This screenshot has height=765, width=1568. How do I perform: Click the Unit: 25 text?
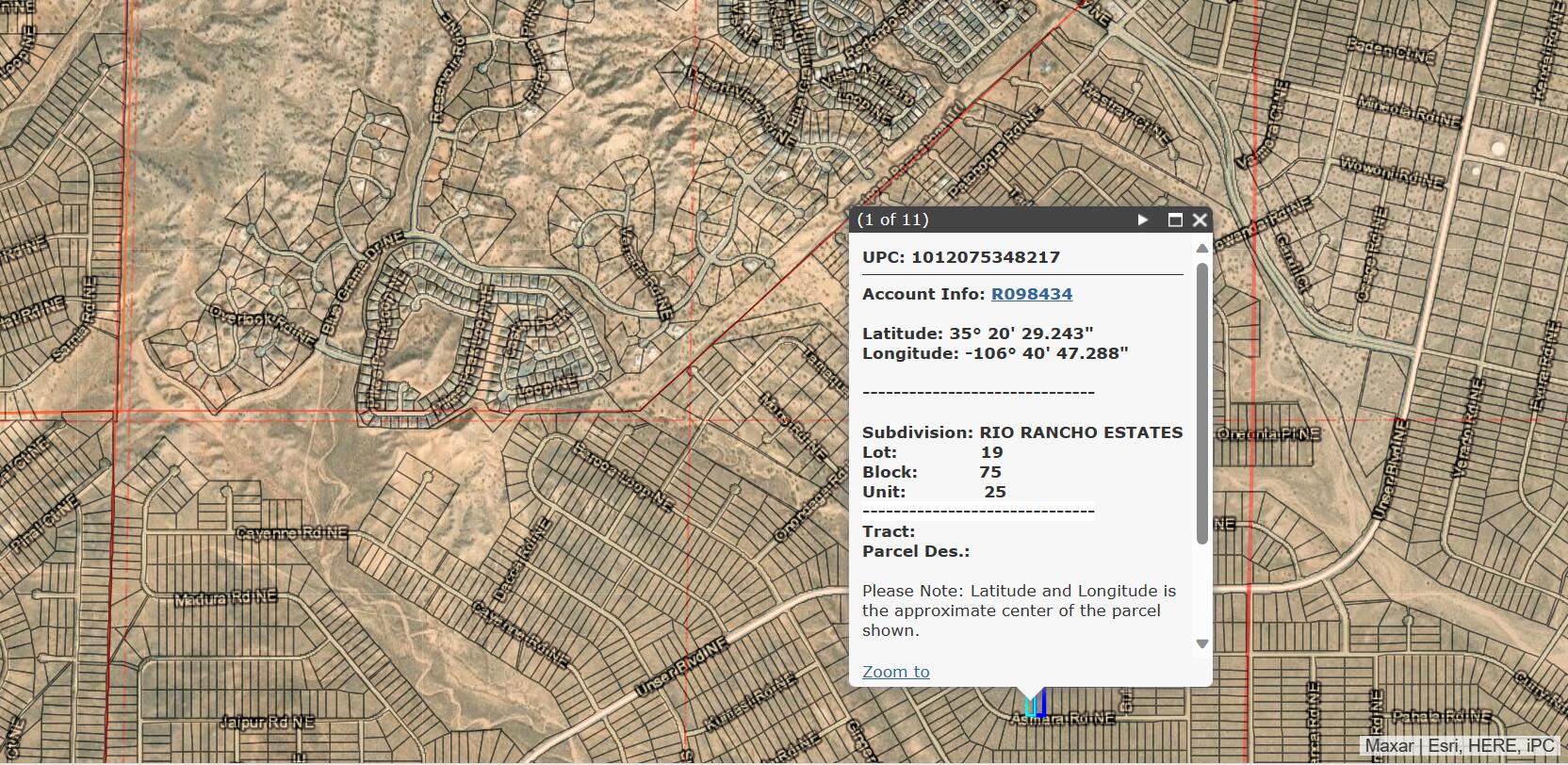934,492
